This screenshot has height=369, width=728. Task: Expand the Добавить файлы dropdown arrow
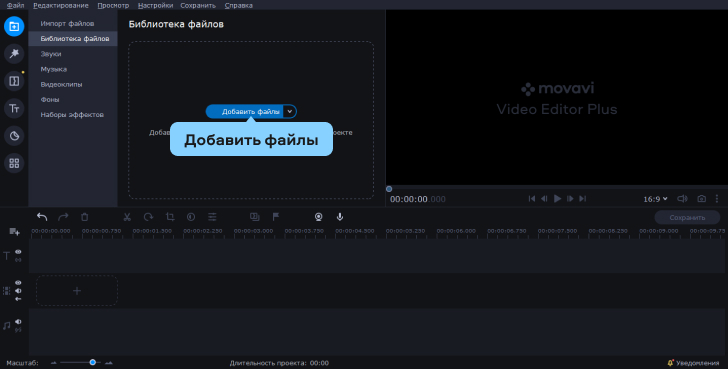[x=289, y=111]
